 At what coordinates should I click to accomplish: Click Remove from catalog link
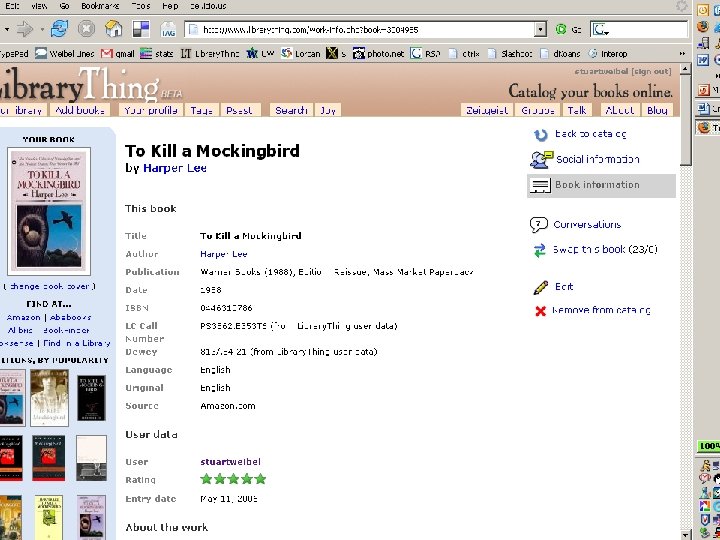point(601,310)
